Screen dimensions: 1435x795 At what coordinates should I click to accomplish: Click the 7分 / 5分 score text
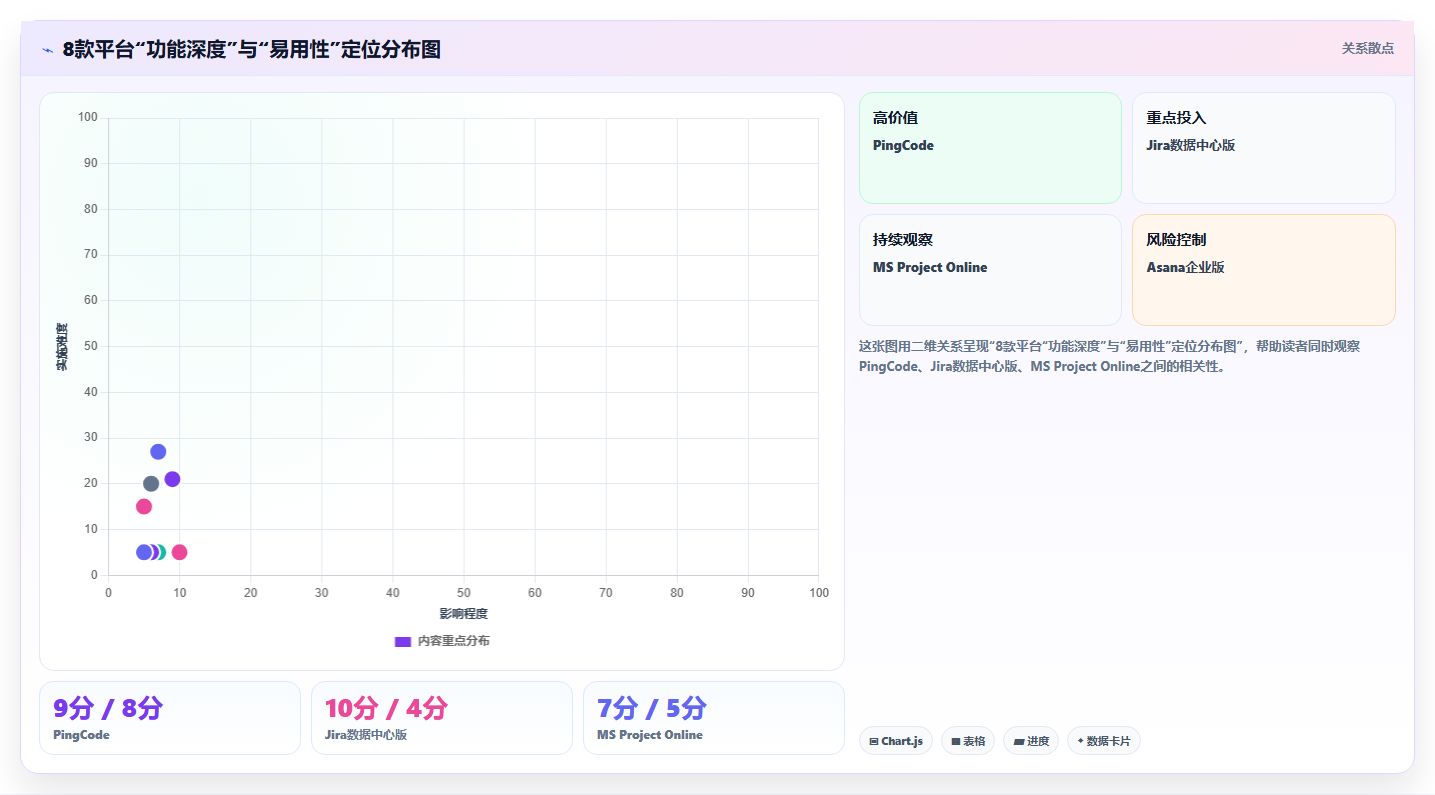[651, 708]
